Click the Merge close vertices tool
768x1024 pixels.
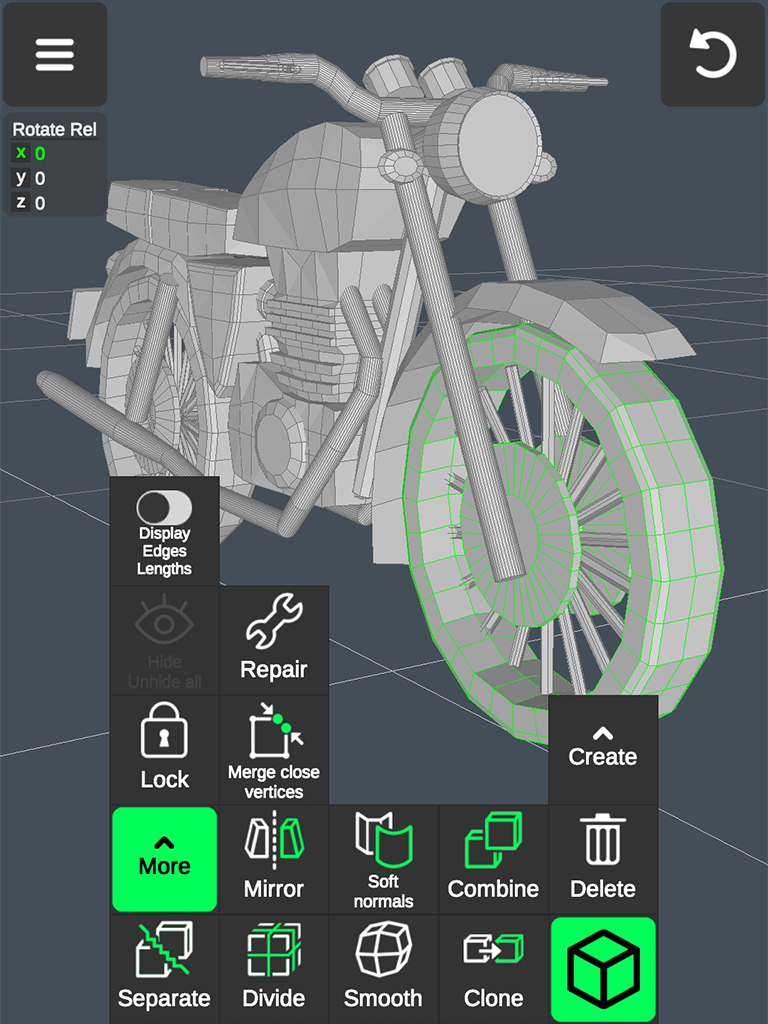(274, 750)
